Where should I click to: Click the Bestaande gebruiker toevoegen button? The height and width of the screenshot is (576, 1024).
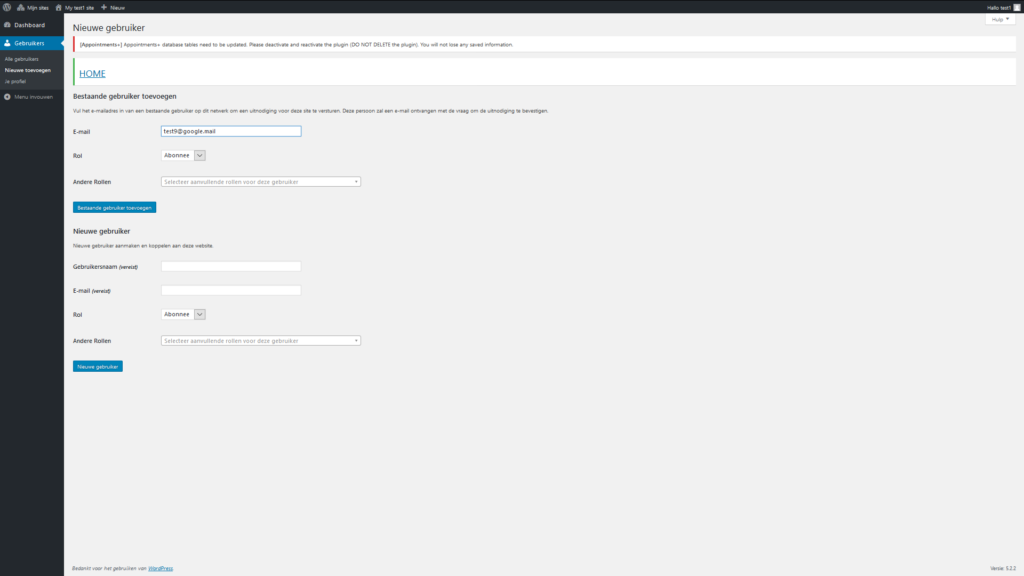pos(114,207)
